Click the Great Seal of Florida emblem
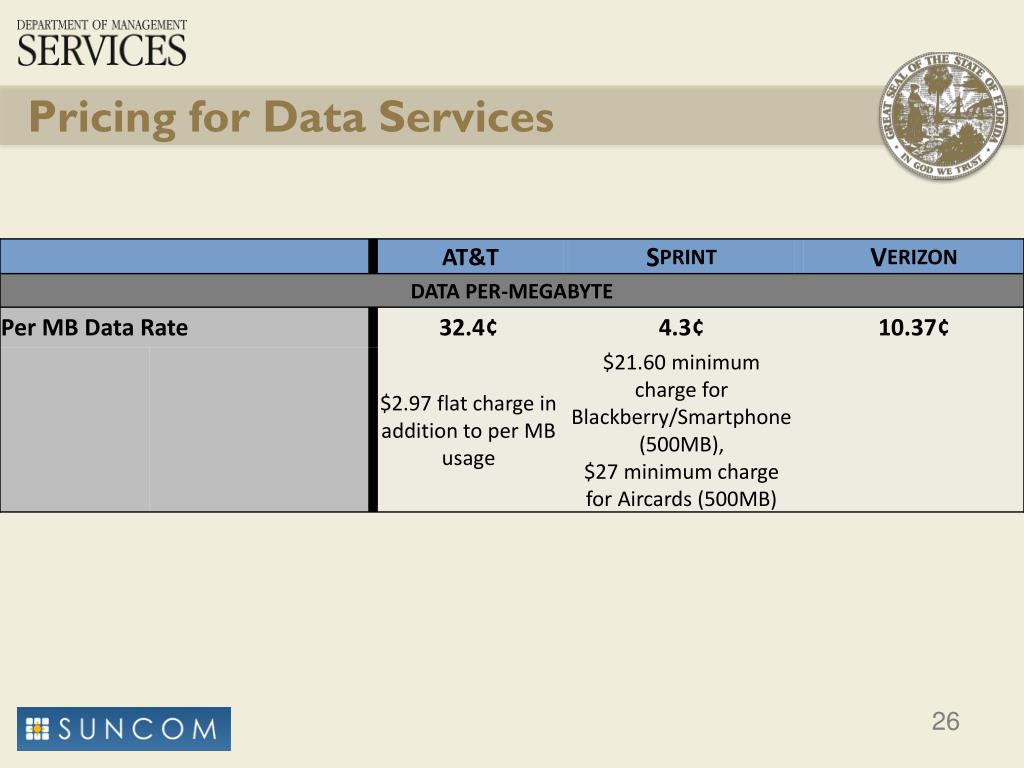The height and width of the screenshot is (768, 1024). point(942,116)
